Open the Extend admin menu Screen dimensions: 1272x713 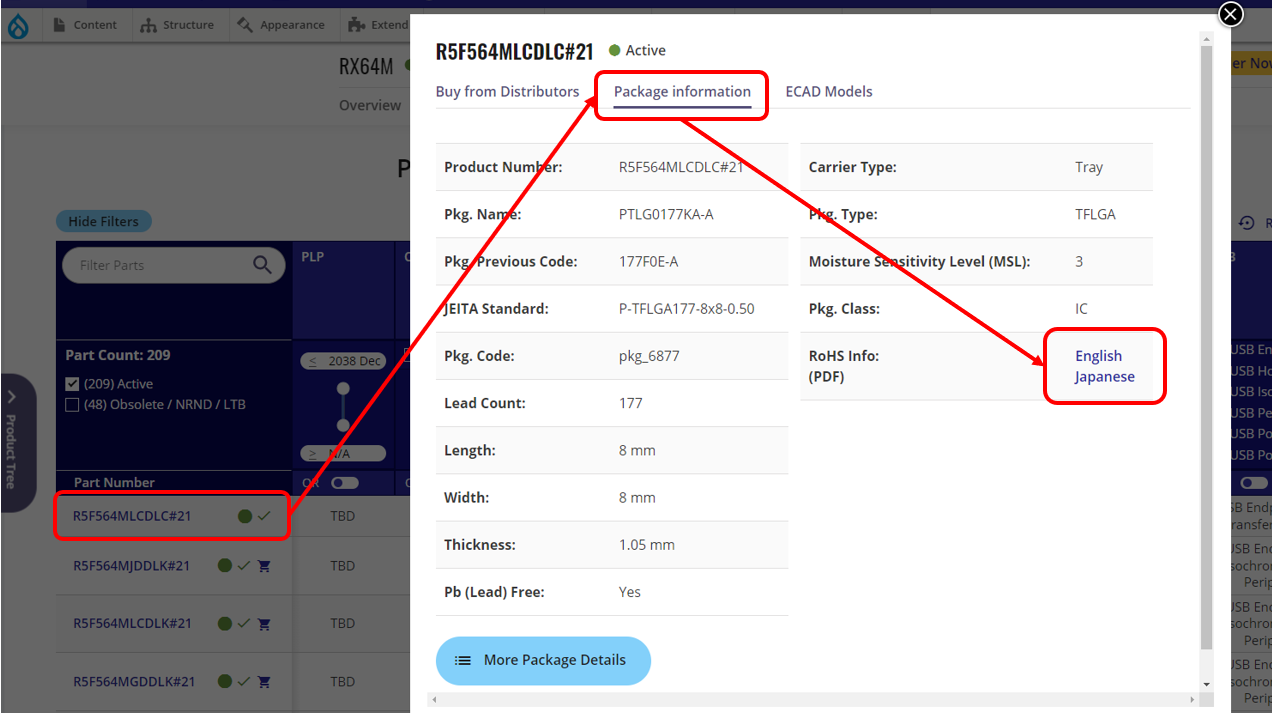[x=378, y=25]
